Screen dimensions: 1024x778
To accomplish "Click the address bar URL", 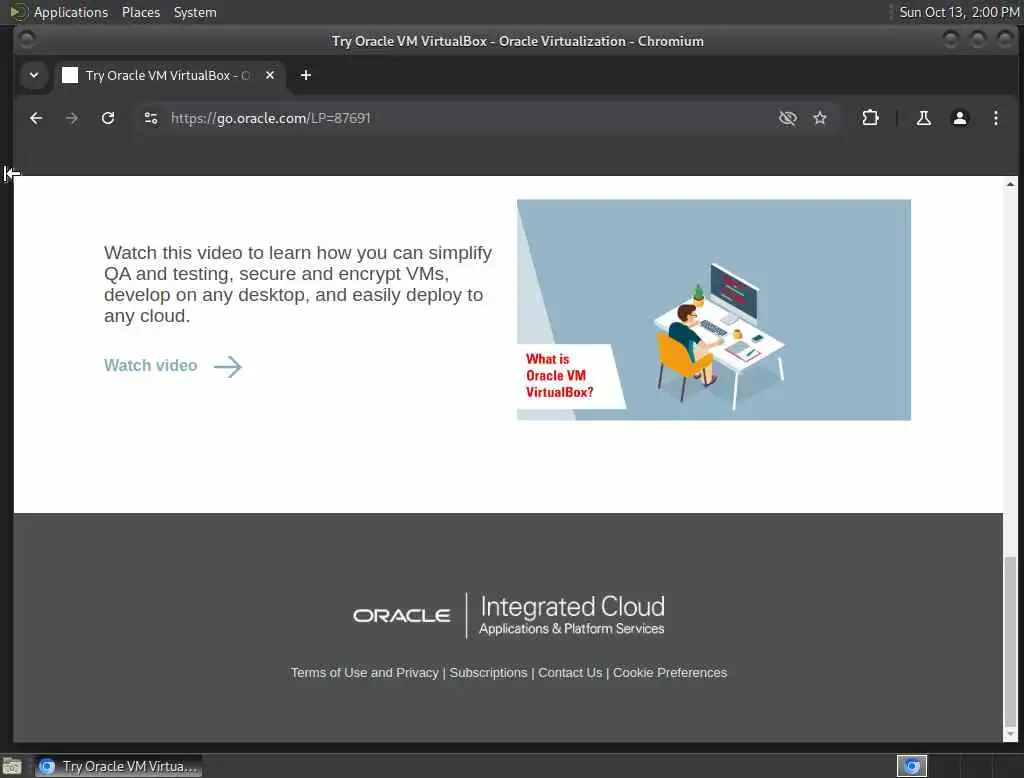I will [270, 118].
